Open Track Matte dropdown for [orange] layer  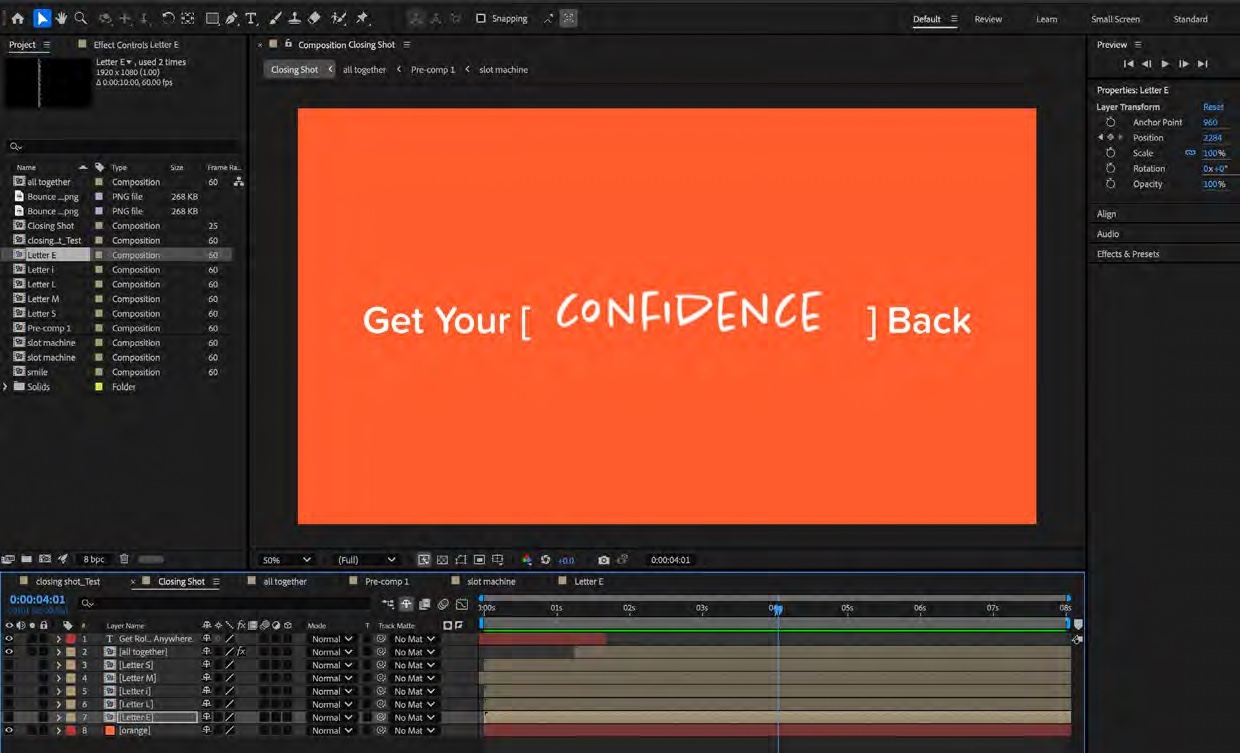[x=414, y=730]
